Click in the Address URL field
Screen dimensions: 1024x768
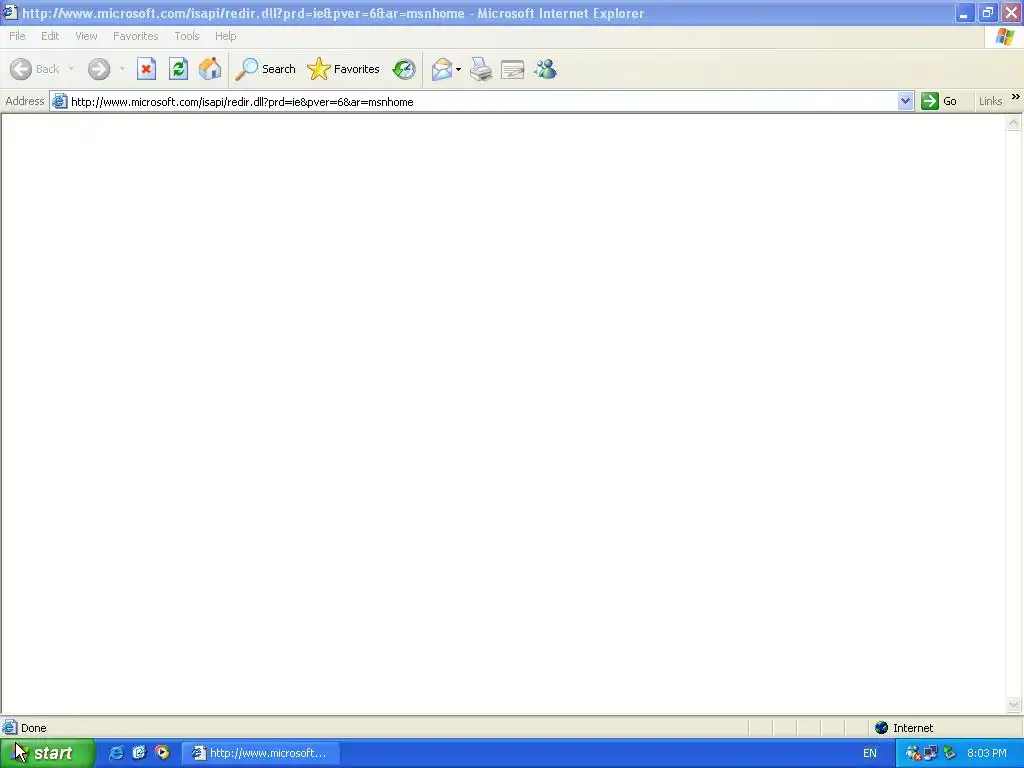tap(482, 102)
